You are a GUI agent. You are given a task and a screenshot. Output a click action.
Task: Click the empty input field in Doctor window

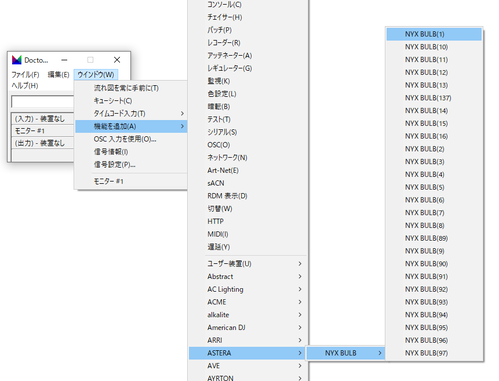pos(43,102)
